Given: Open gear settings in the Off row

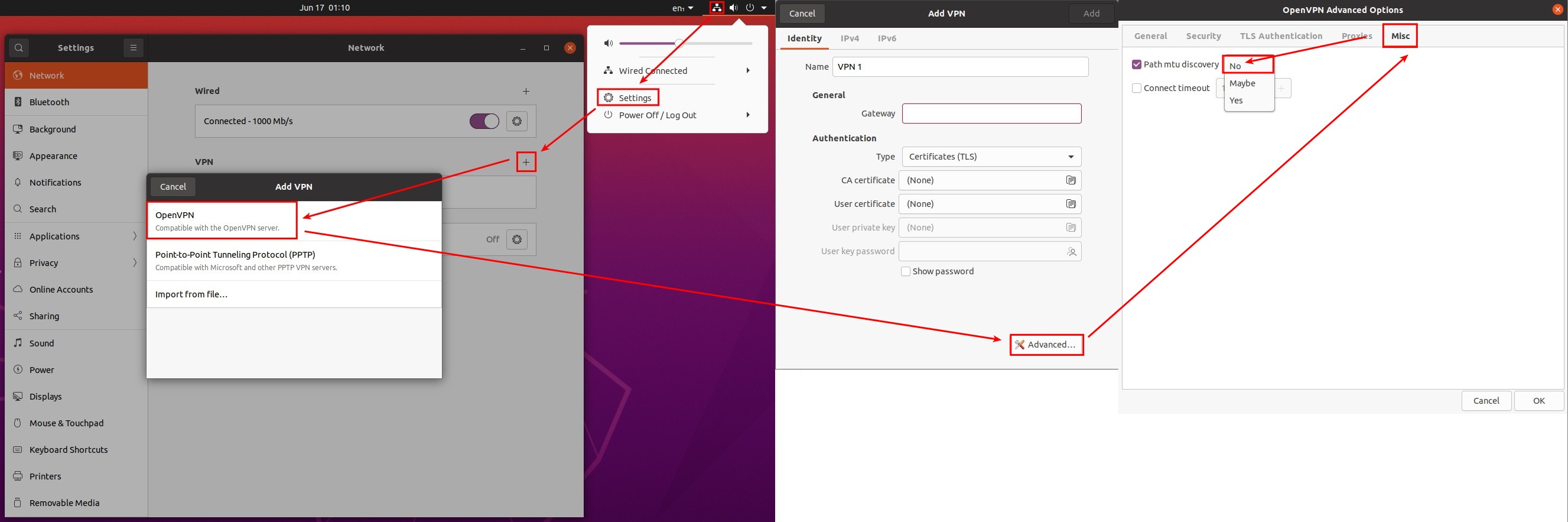Looking at the screenshot, I should pyautogui.click(x=517, y=239).
